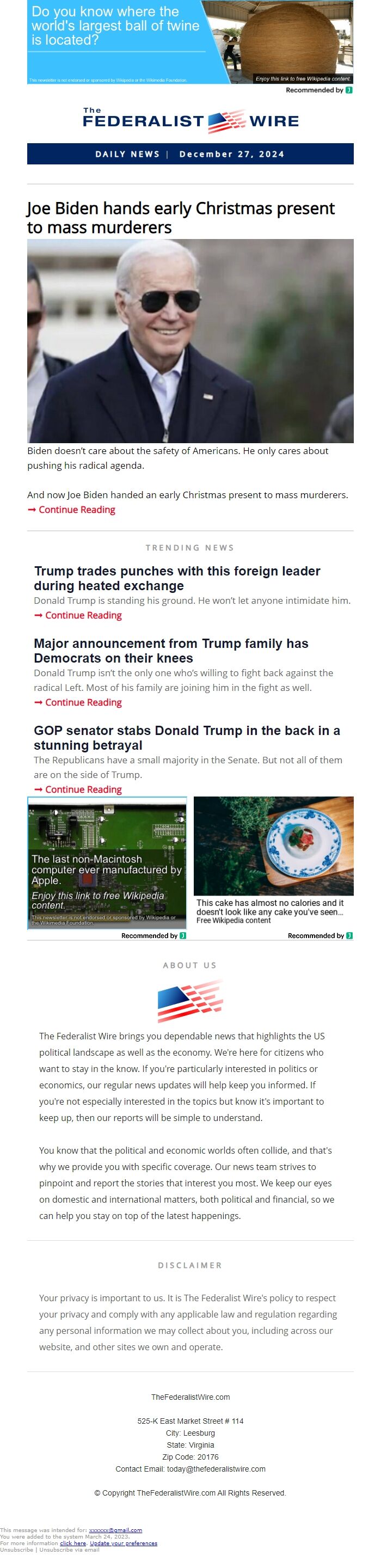Open the almost no calories cake ad

pos(273,861)
